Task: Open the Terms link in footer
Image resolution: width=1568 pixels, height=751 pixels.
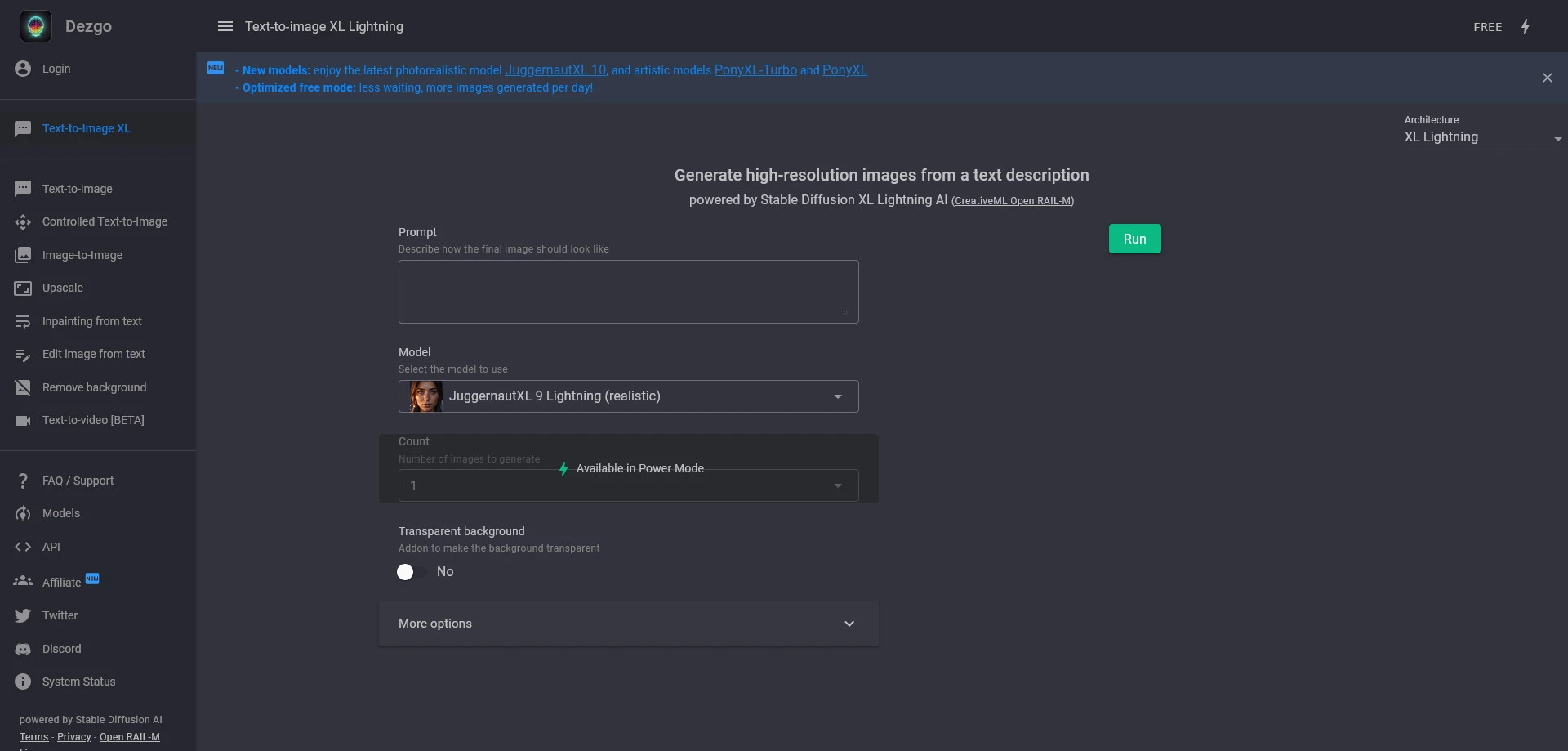Action: coord(34,737)
